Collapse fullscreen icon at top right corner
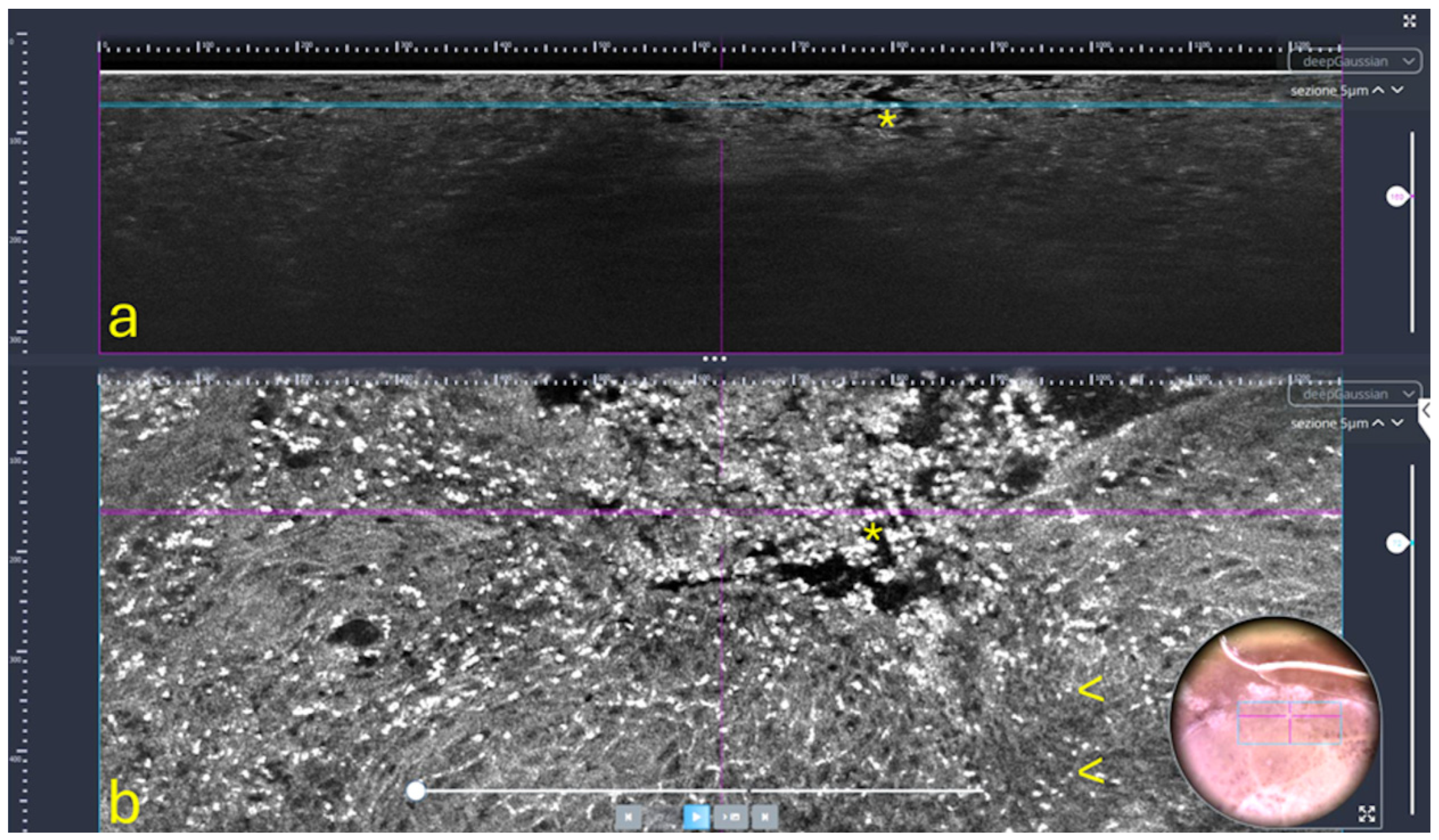 tap(1409, 21)
